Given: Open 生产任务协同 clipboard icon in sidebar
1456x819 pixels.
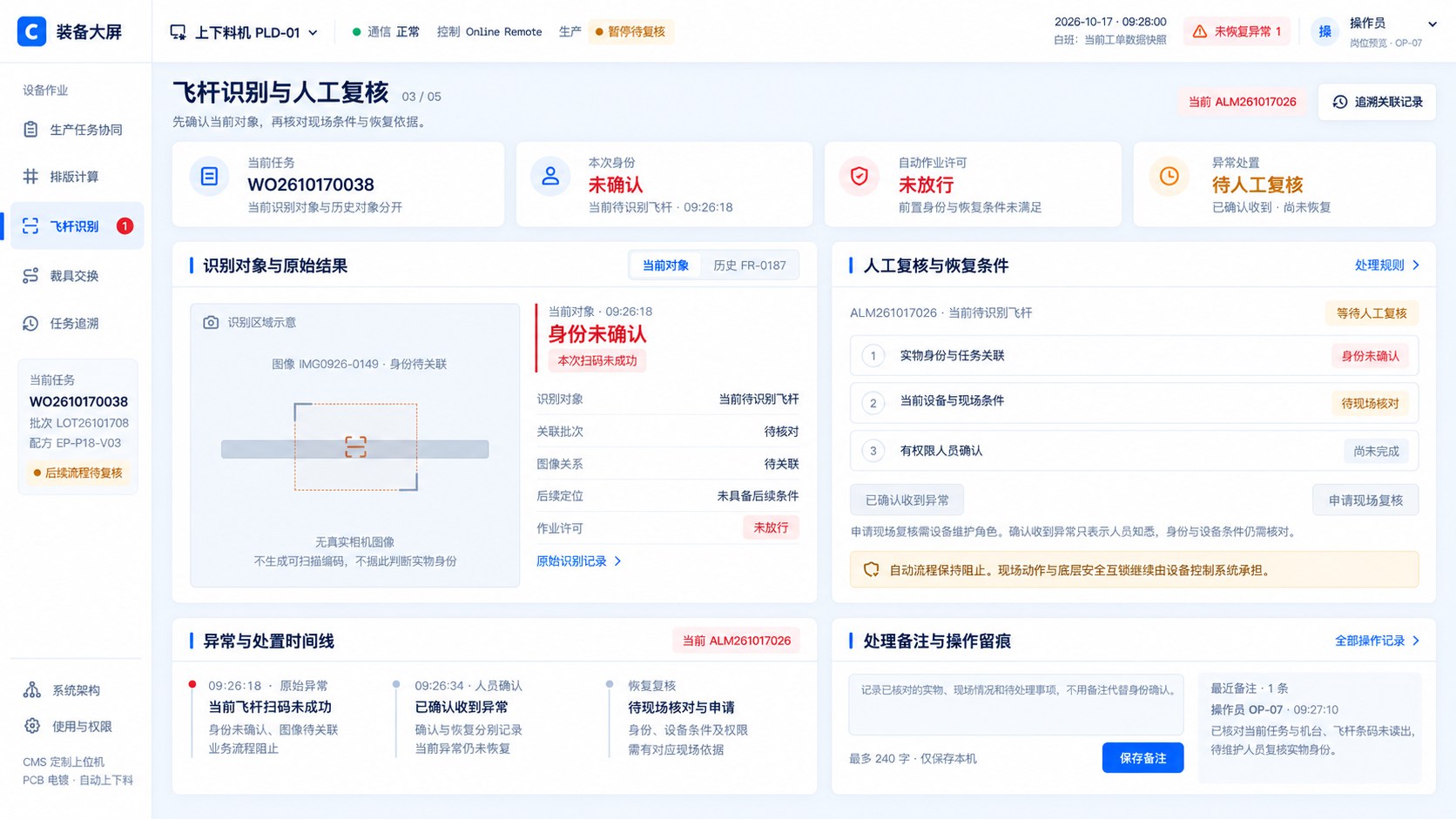Looking at the screenshot, I should point(30,130).
